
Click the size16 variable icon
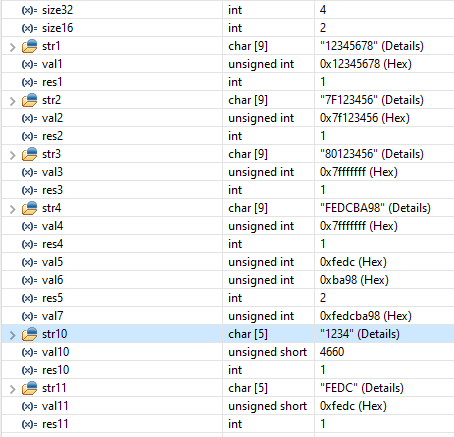click(x=29, y=28)
